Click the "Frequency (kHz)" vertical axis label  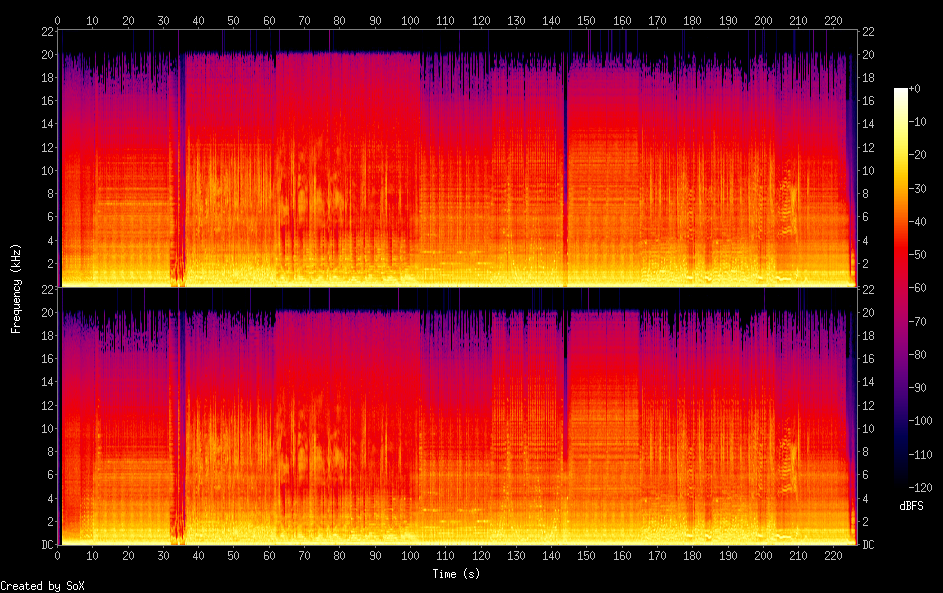pos(16,287)
